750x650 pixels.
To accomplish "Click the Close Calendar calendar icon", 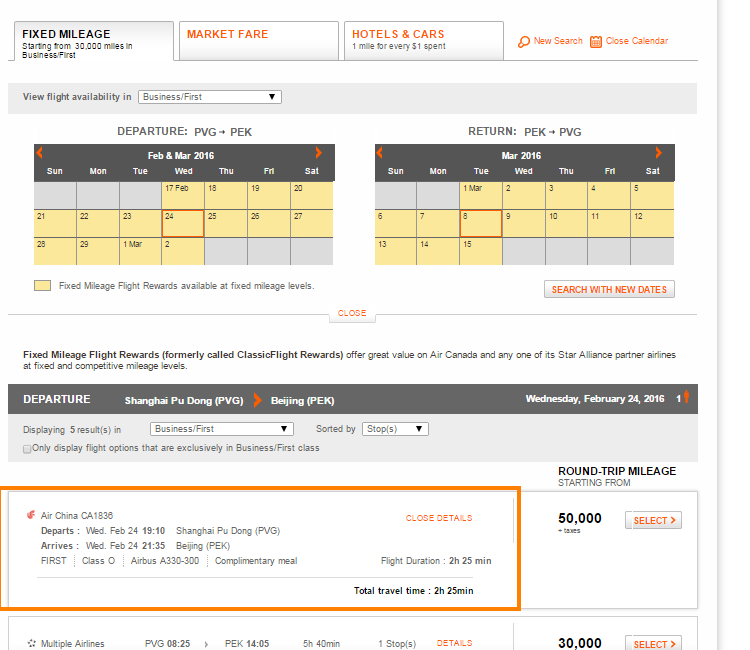I will (596, 42).
